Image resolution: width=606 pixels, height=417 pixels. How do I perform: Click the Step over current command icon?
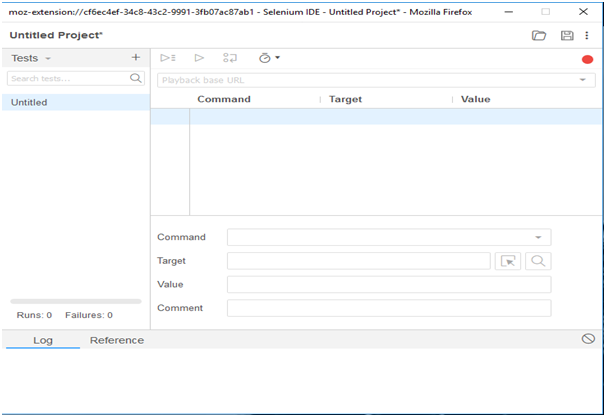pyautogui.click(x=230, y=58)
